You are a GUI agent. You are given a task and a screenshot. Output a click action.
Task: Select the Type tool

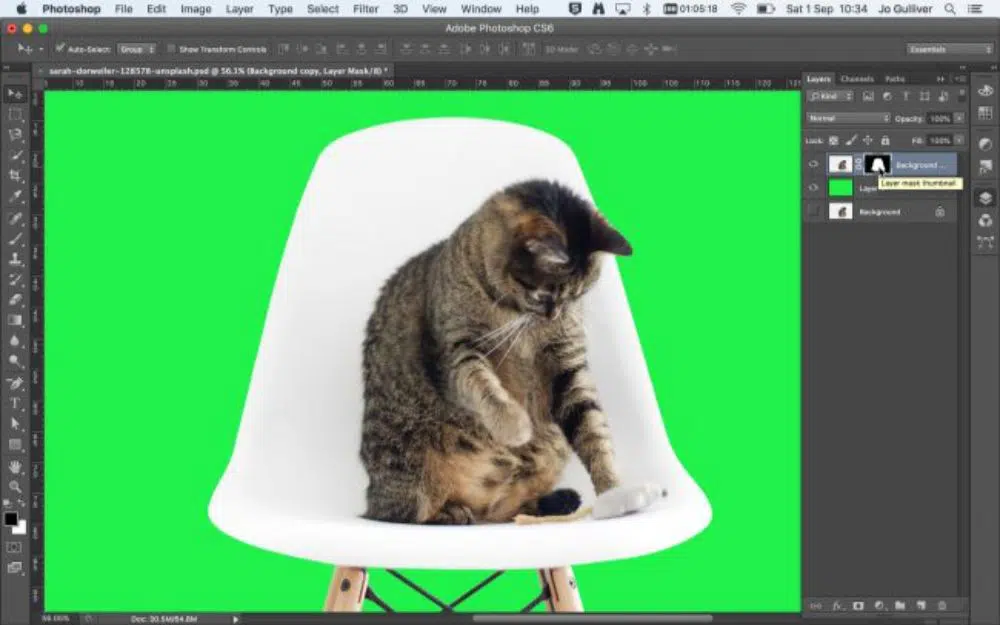pyautogui.click(x=15, y=404)
